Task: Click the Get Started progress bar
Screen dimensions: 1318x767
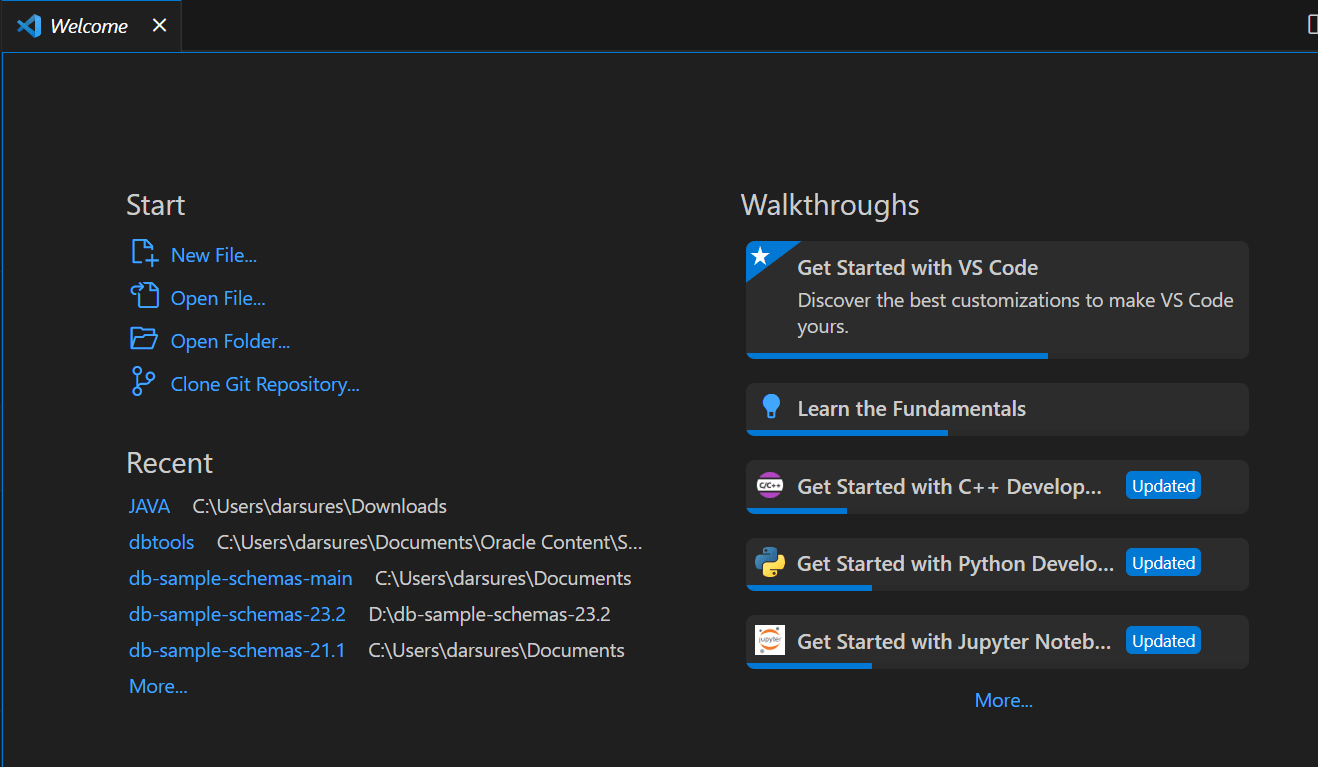Action: (x=897, y=355)
